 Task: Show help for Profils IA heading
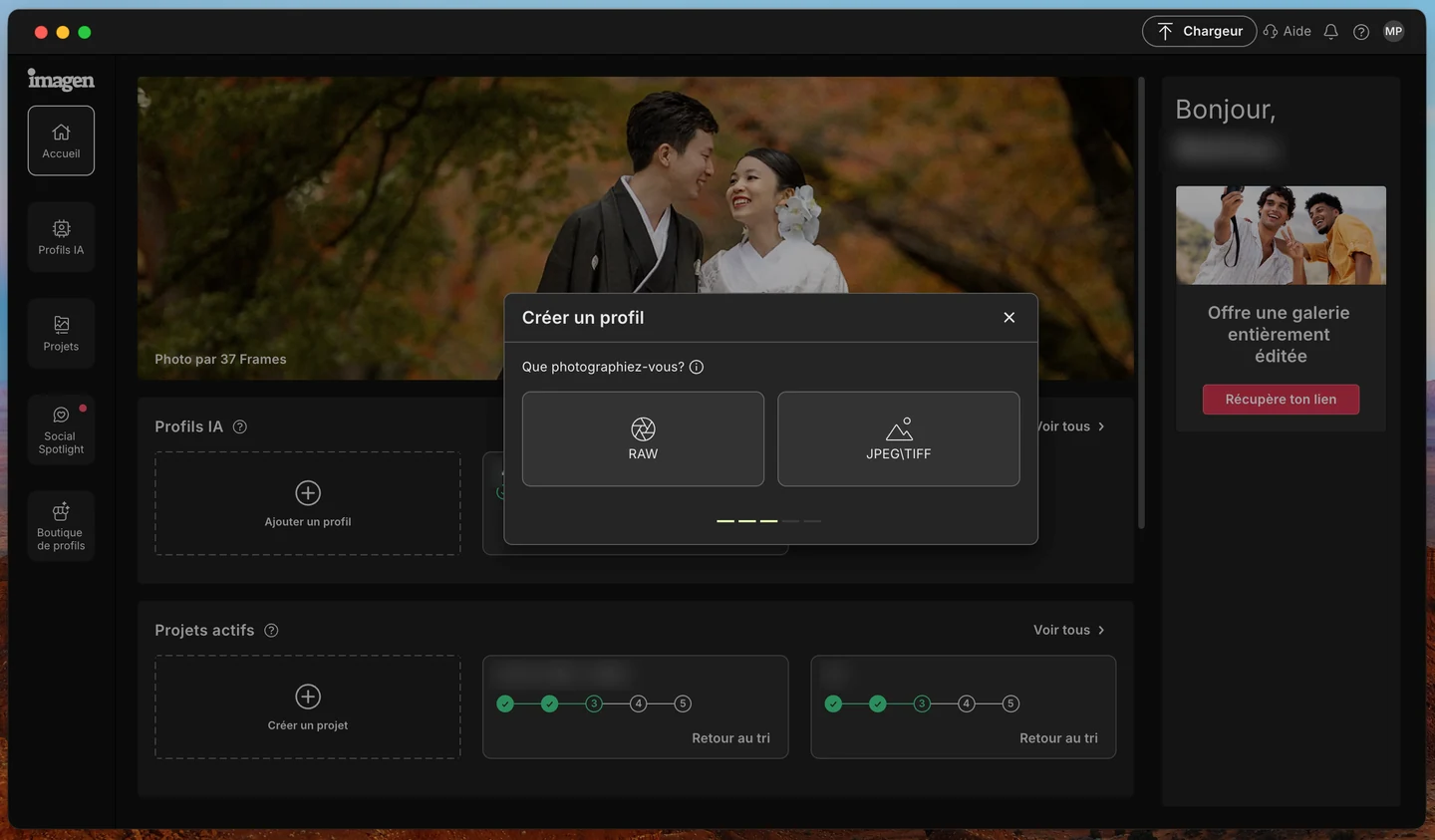click(x=240, y=426)
